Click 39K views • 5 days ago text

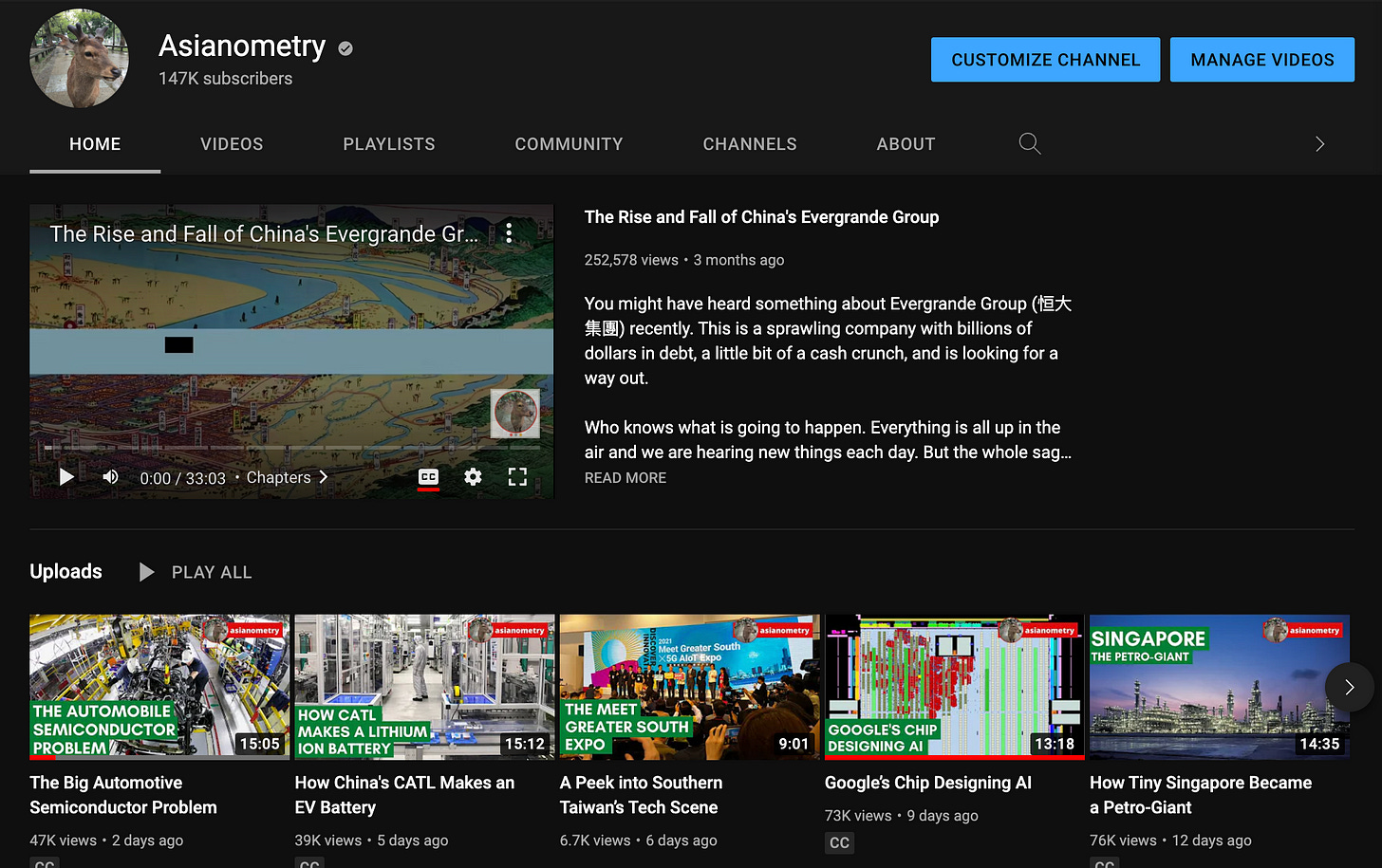pos(371,840)
